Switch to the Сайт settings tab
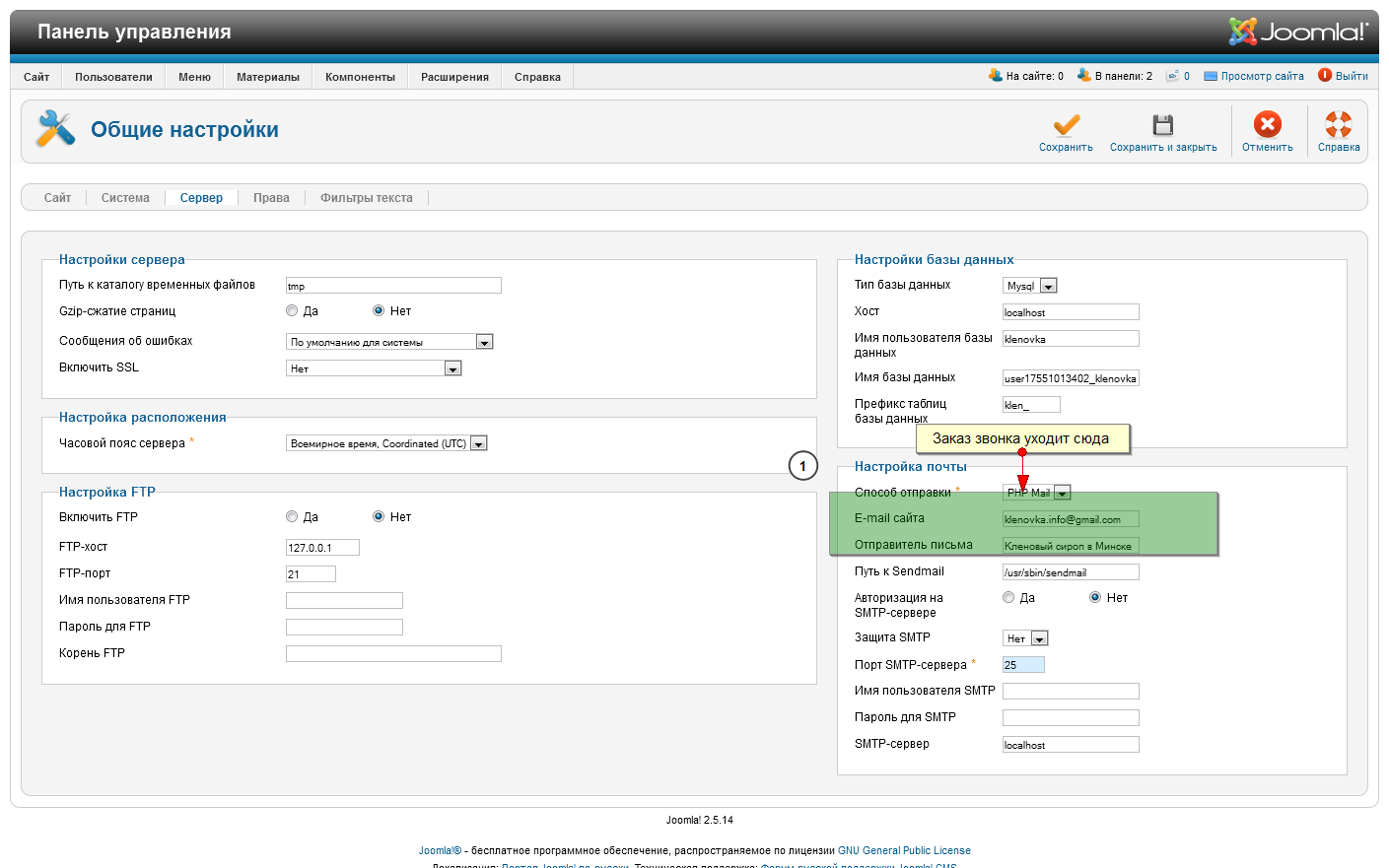 pos(57,198)
